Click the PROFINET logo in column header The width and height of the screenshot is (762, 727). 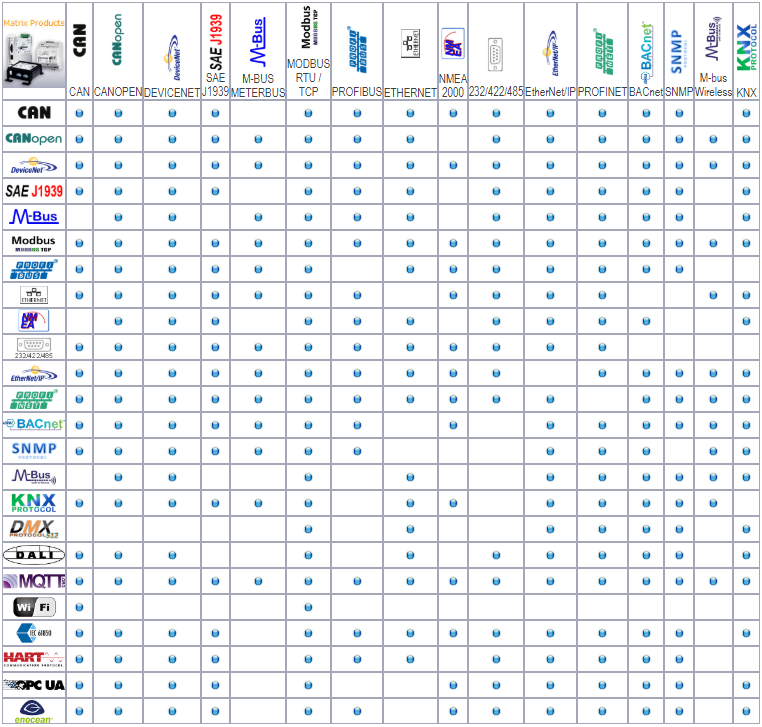(603, 52)
